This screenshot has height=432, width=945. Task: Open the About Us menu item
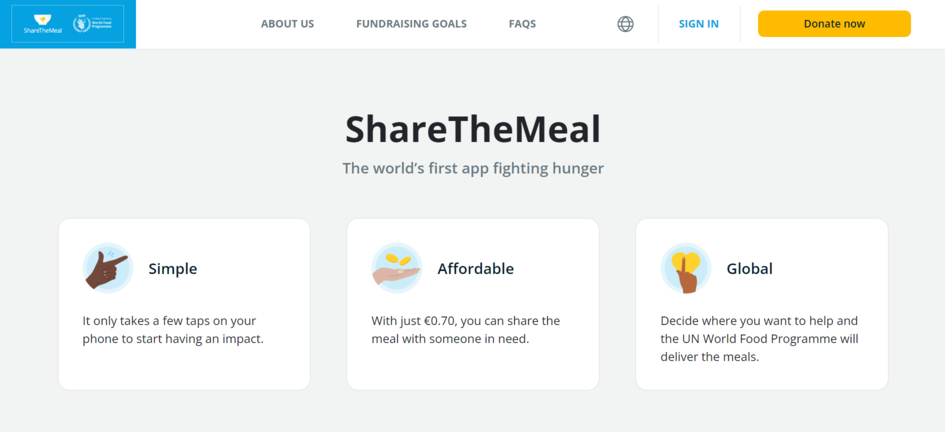287,24
